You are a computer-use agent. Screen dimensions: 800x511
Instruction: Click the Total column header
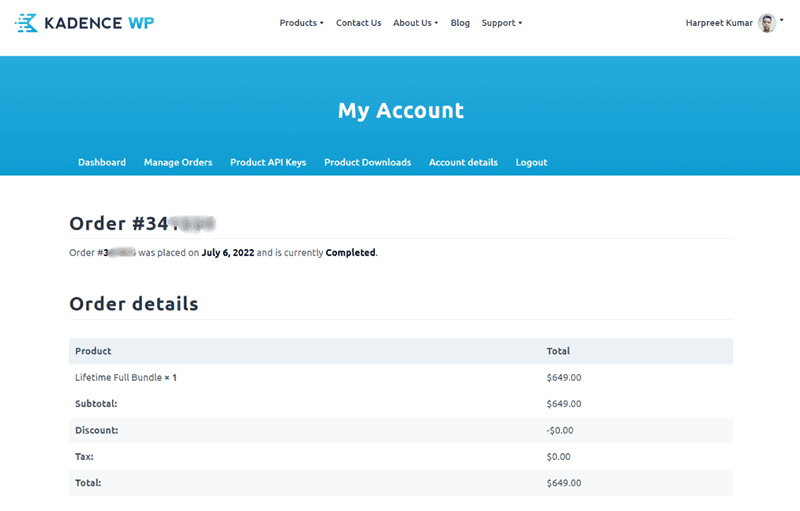(x=558, y=351)
